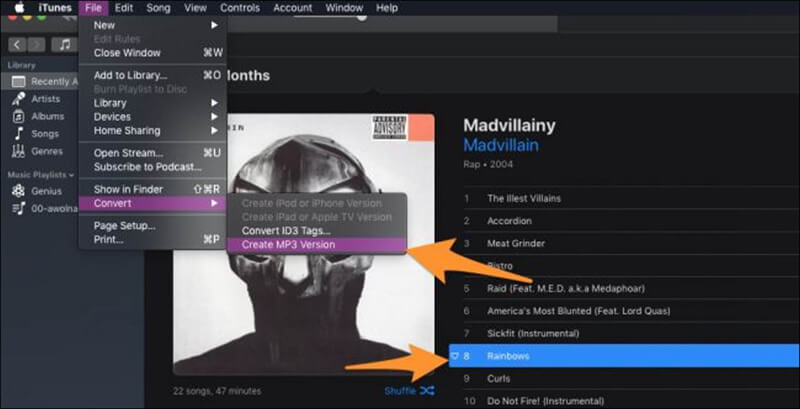Open the Apple menu

pos(19,8)
